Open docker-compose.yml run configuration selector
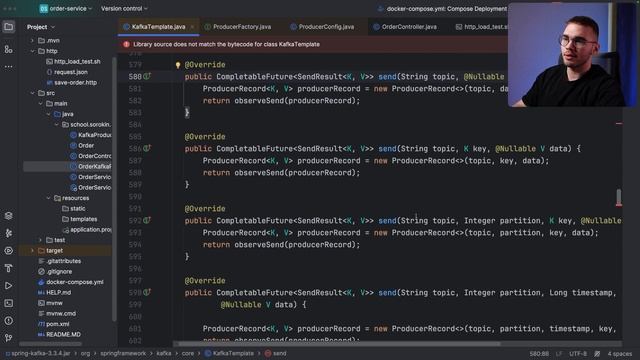Screen dimensions: 640x360 click(442, 9)
